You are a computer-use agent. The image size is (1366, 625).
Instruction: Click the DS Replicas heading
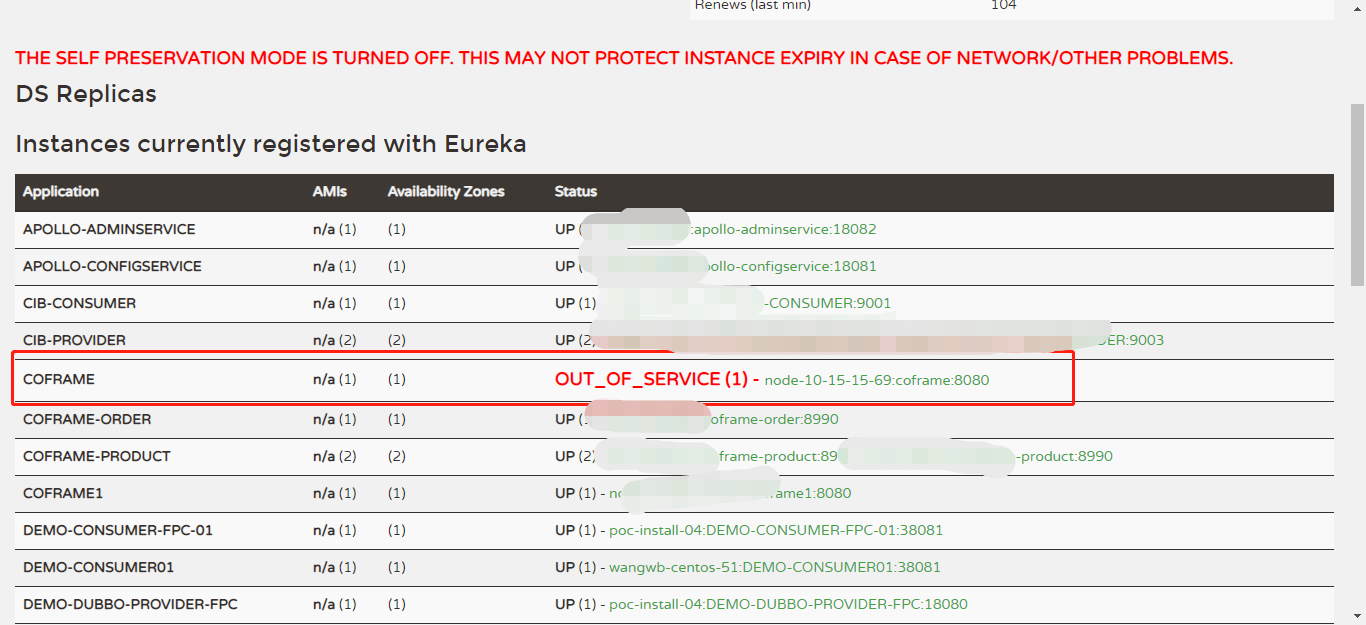(x=86, y=94)
